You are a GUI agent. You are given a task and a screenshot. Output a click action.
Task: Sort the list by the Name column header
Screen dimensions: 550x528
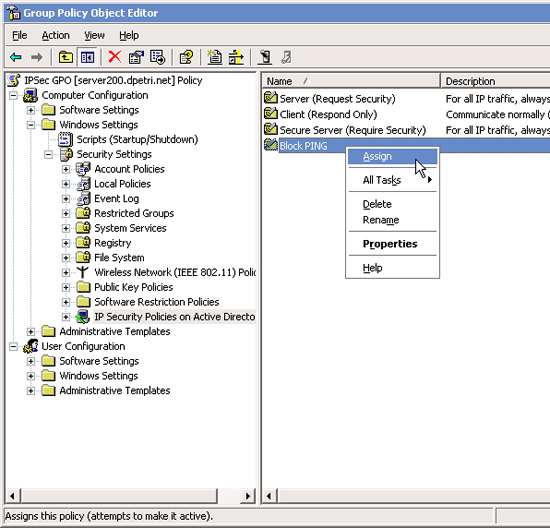coord(351,81)
